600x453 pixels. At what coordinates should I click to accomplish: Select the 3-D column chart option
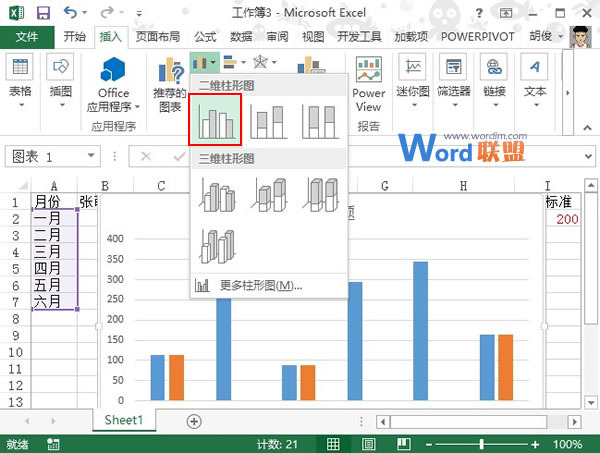[x=217, y=246]
